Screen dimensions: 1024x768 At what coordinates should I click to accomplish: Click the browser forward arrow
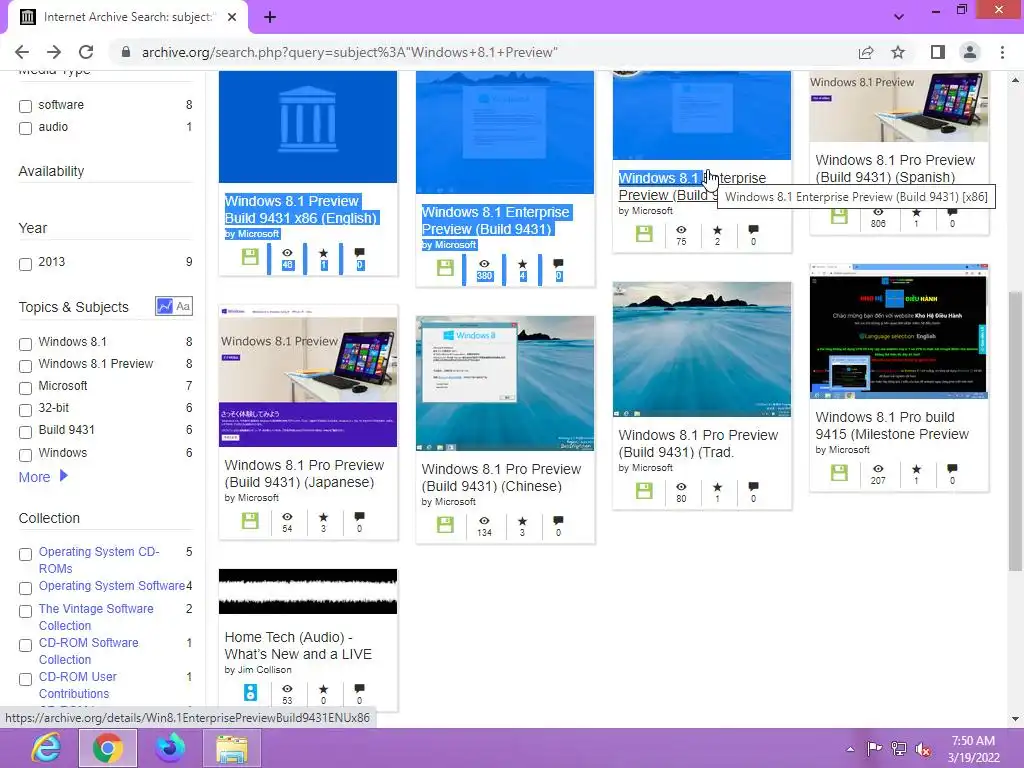click(54, 52)
